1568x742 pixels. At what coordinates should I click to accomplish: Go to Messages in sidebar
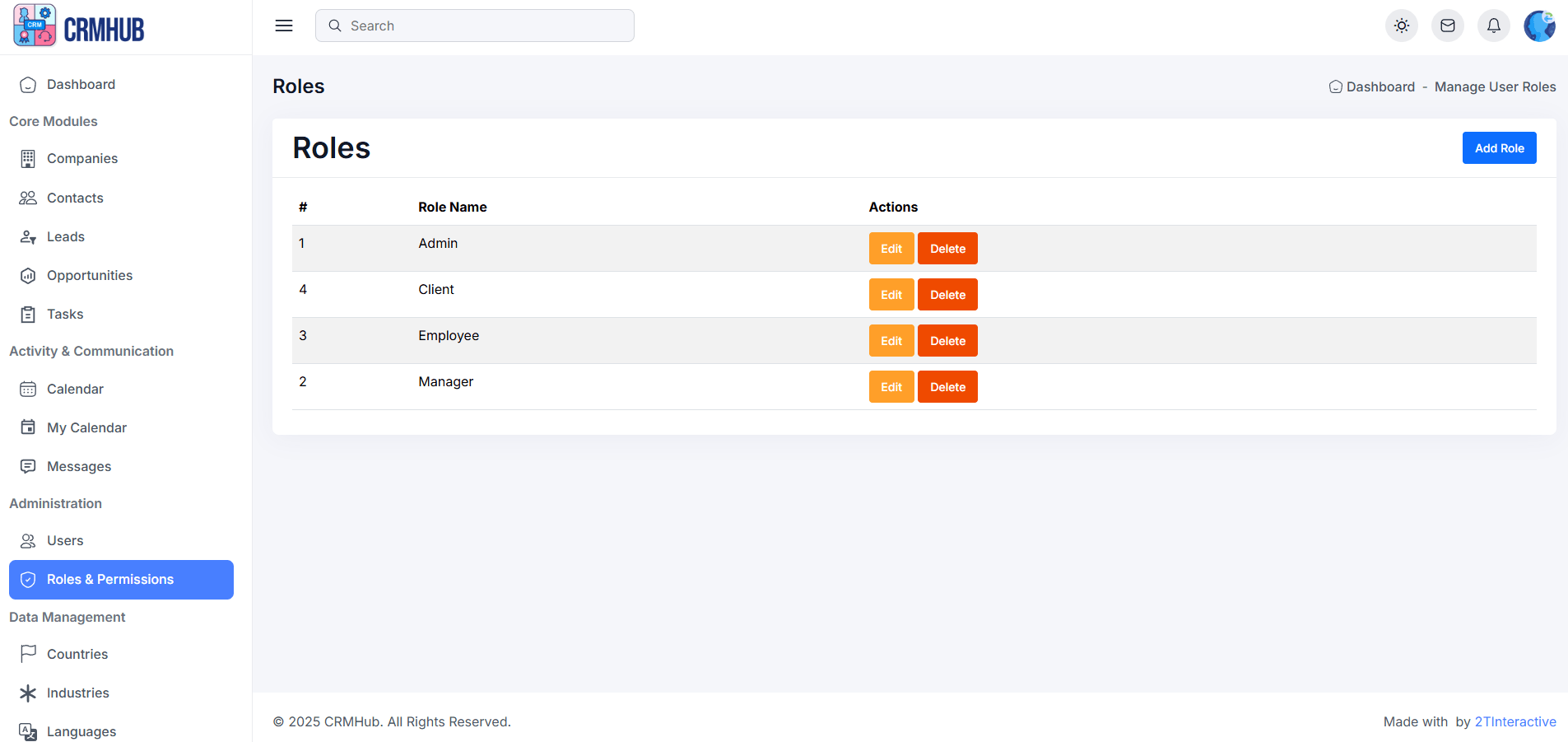coord(79,467)
